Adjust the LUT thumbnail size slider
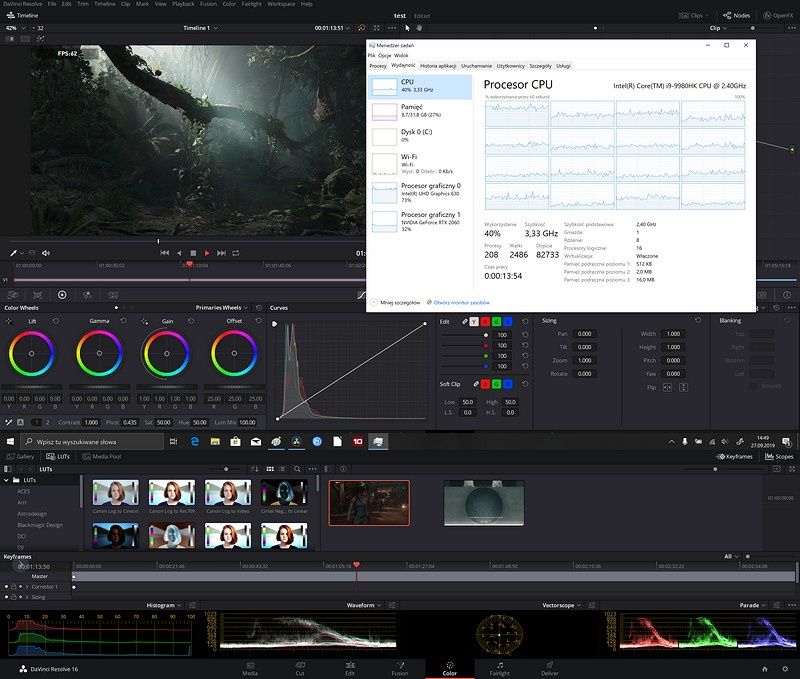This screenshot has width=800, height=679. [226, 469]
